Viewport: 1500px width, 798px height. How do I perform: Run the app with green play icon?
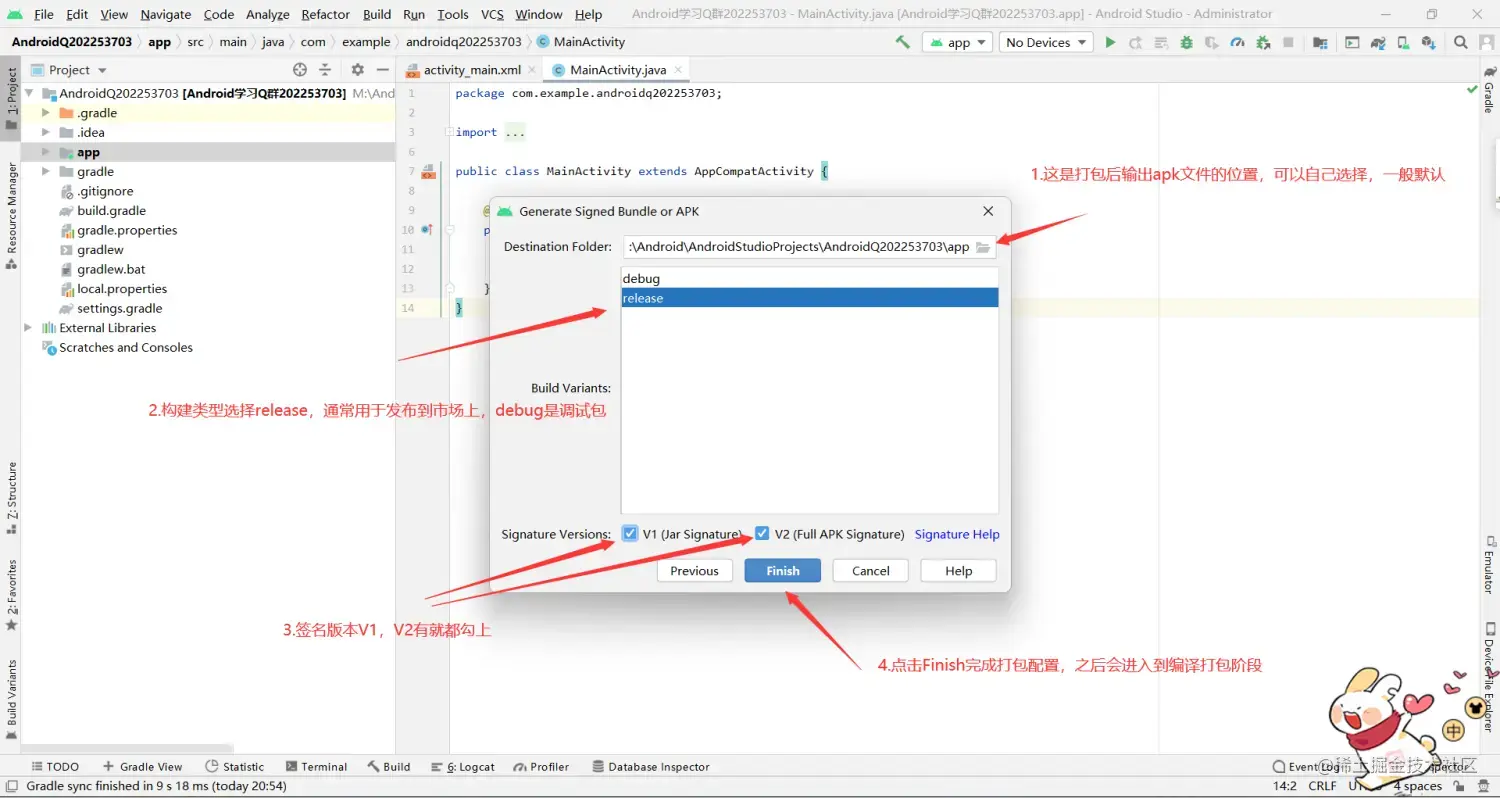tap(1110, 42)
